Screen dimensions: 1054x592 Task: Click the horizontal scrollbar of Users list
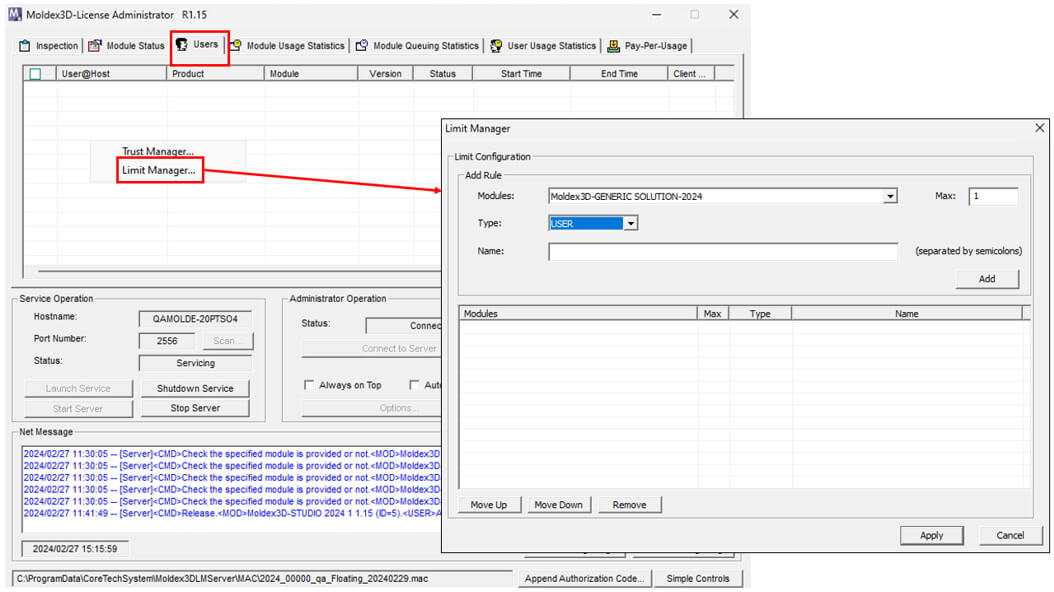(x=239, y=271)
